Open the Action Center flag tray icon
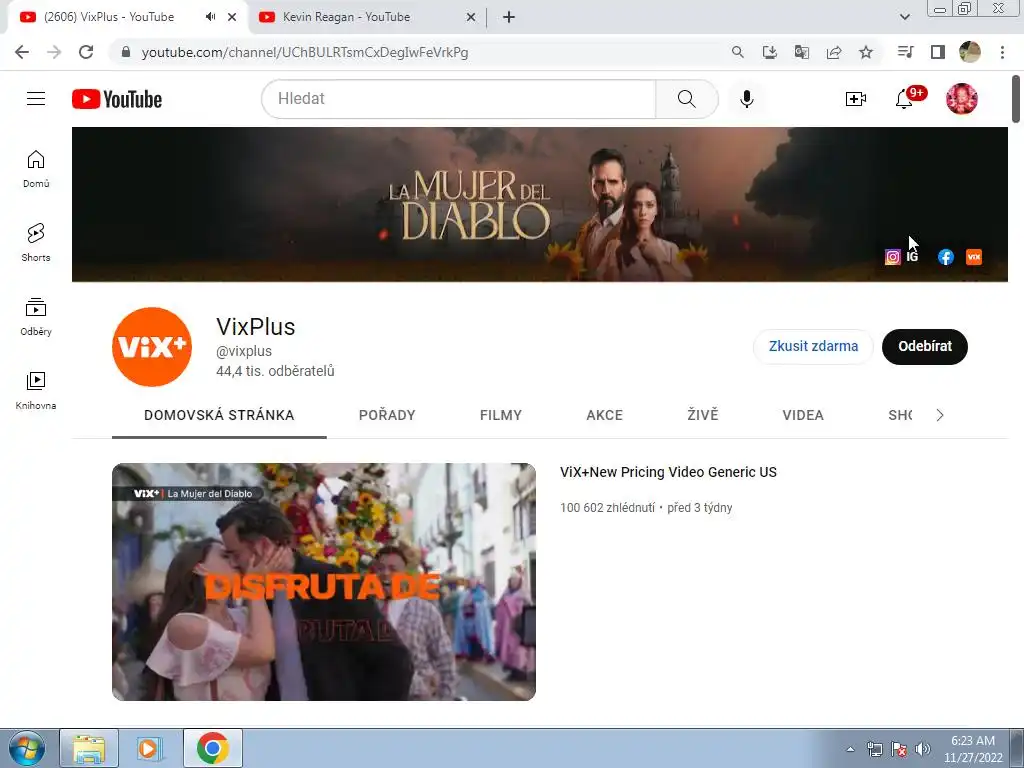 tap(899, 749)
